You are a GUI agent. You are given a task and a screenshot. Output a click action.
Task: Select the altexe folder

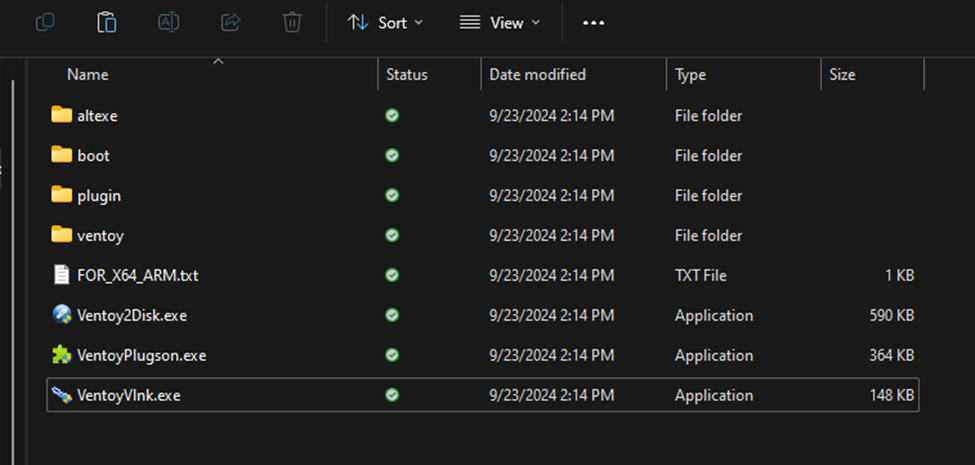pyautogui.click(x=97, y=116)
